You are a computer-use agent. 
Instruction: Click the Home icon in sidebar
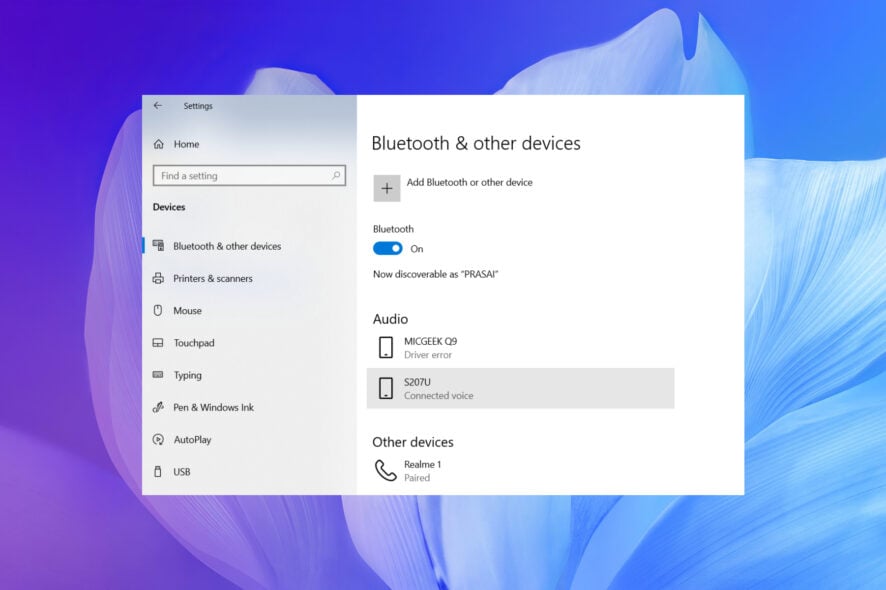(158, 144)
